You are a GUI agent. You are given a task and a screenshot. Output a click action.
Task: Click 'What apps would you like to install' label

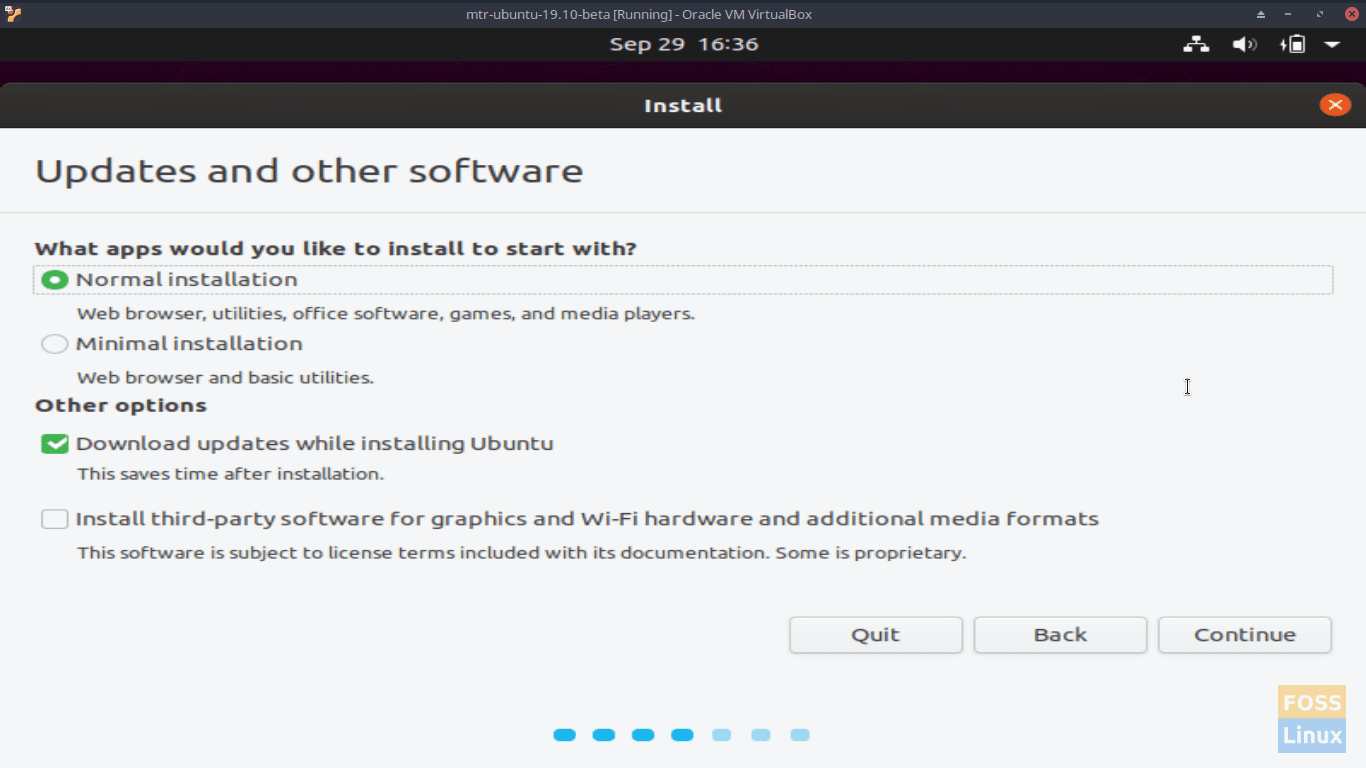[336, 249]
